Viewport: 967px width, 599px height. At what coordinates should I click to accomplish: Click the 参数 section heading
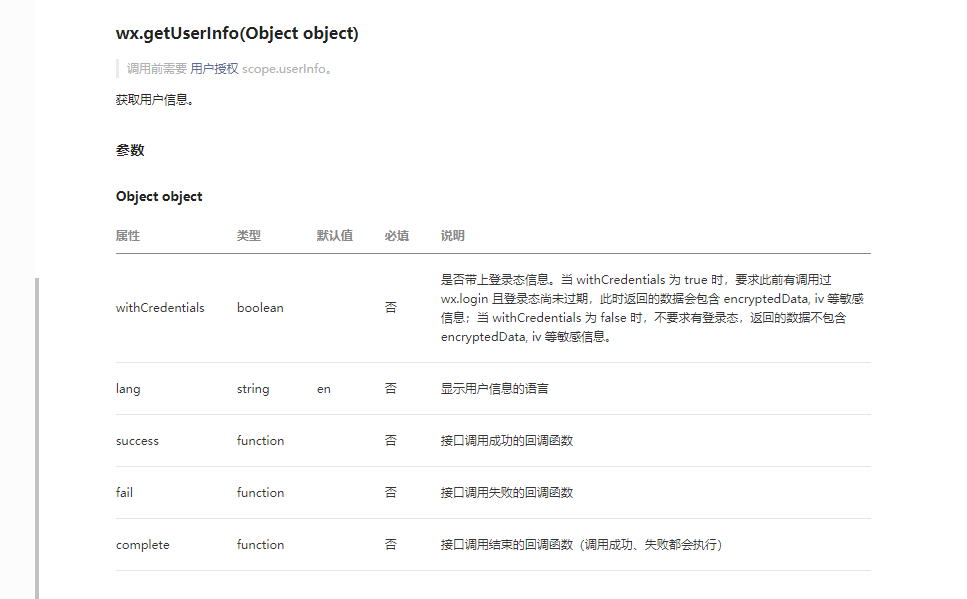click(130, 150)
